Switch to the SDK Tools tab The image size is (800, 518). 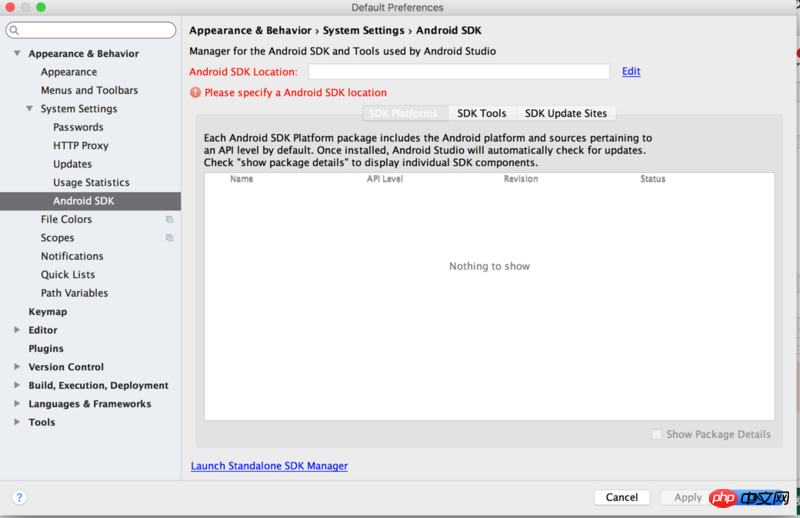[482, 113]
